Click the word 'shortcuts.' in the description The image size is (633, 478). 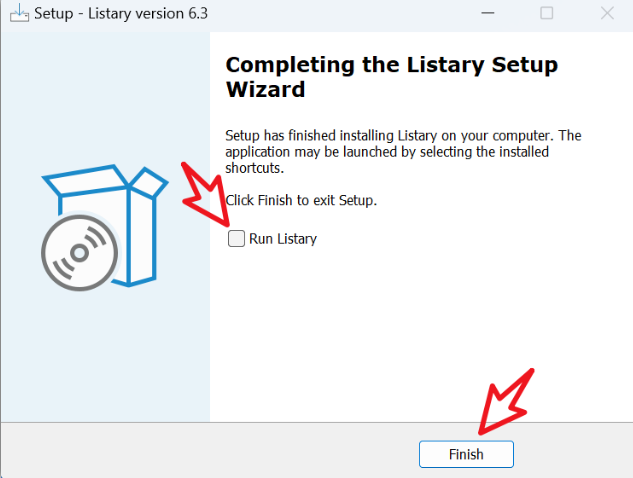click(x=255, y=168)
